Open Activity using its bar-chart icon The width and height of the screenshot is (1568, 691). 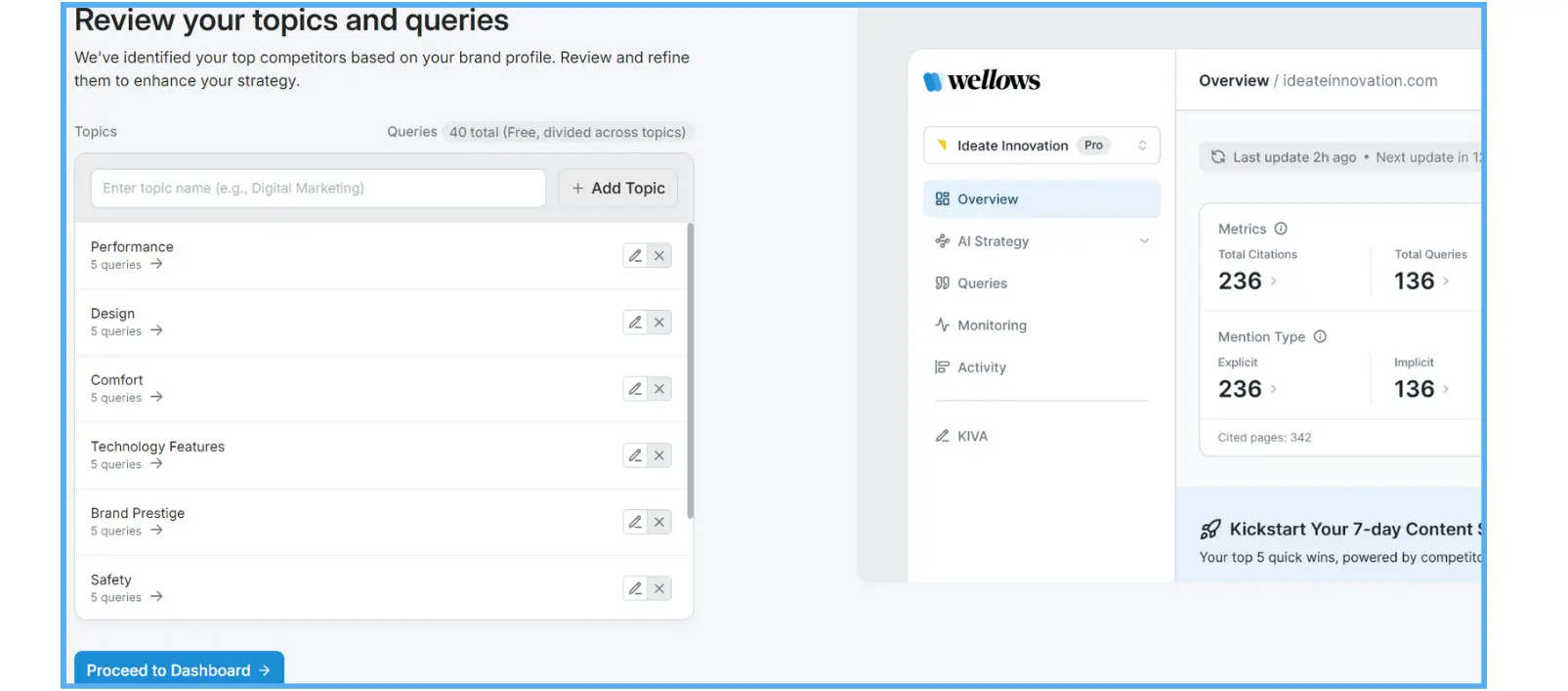[942, 367]
